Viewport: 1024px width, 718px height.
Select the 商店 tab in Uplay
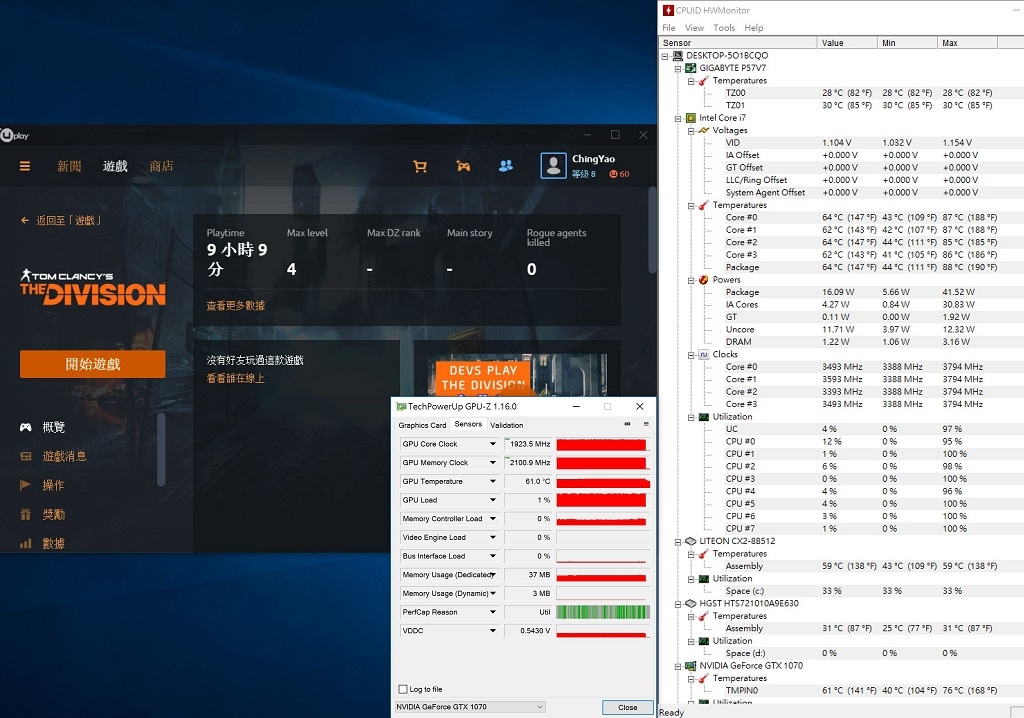(x=161, y=166)
